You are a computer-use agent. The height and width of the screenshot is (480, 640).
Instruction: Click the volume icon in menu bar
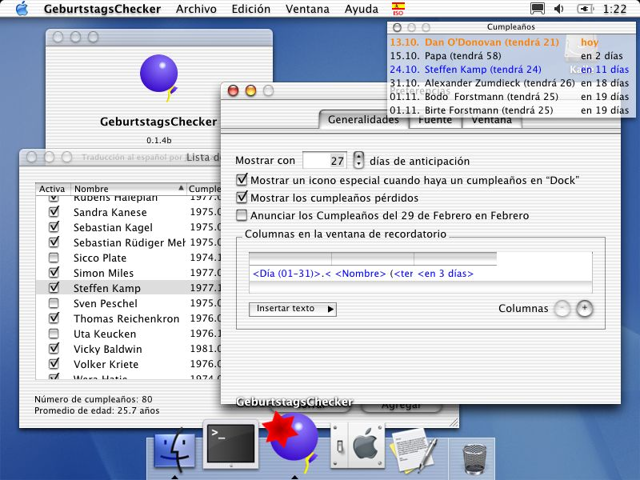pos(559,9)
